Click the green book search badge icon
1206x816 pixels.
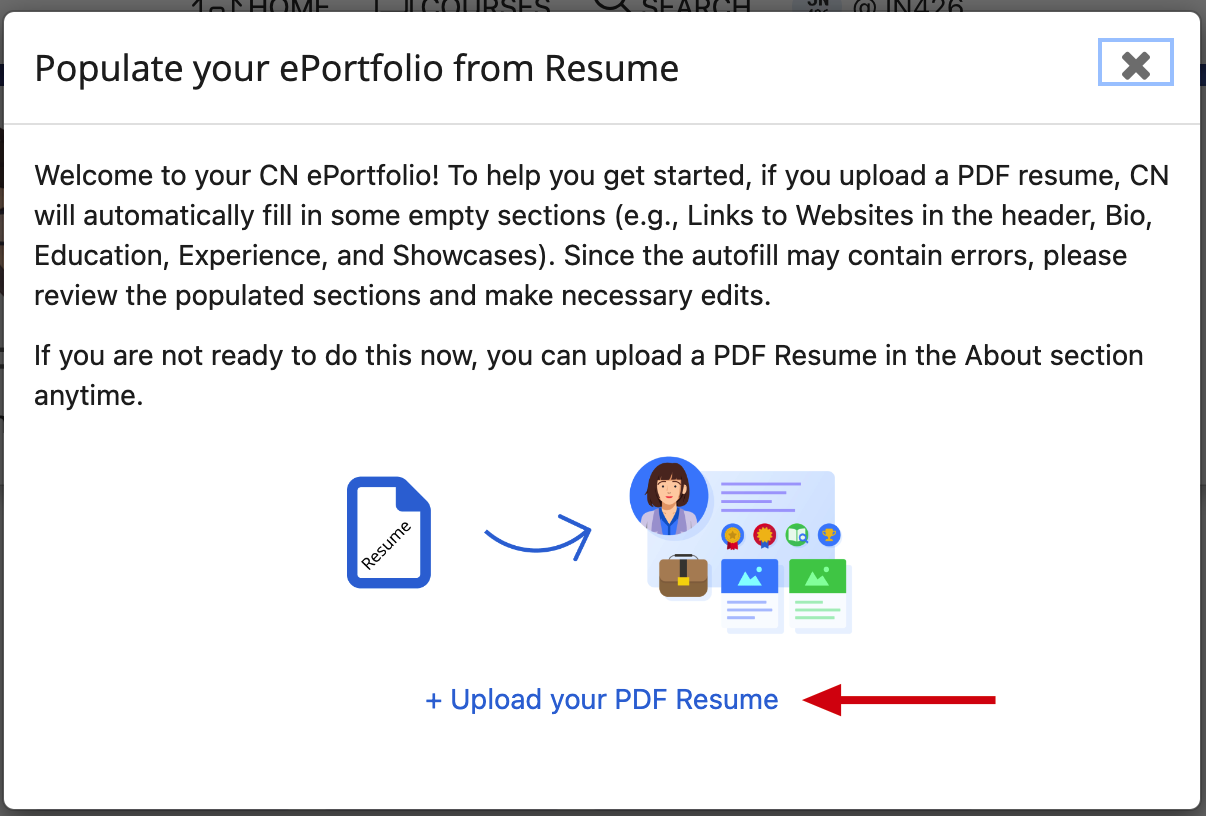pyautogui.click(x=797, y=535)
